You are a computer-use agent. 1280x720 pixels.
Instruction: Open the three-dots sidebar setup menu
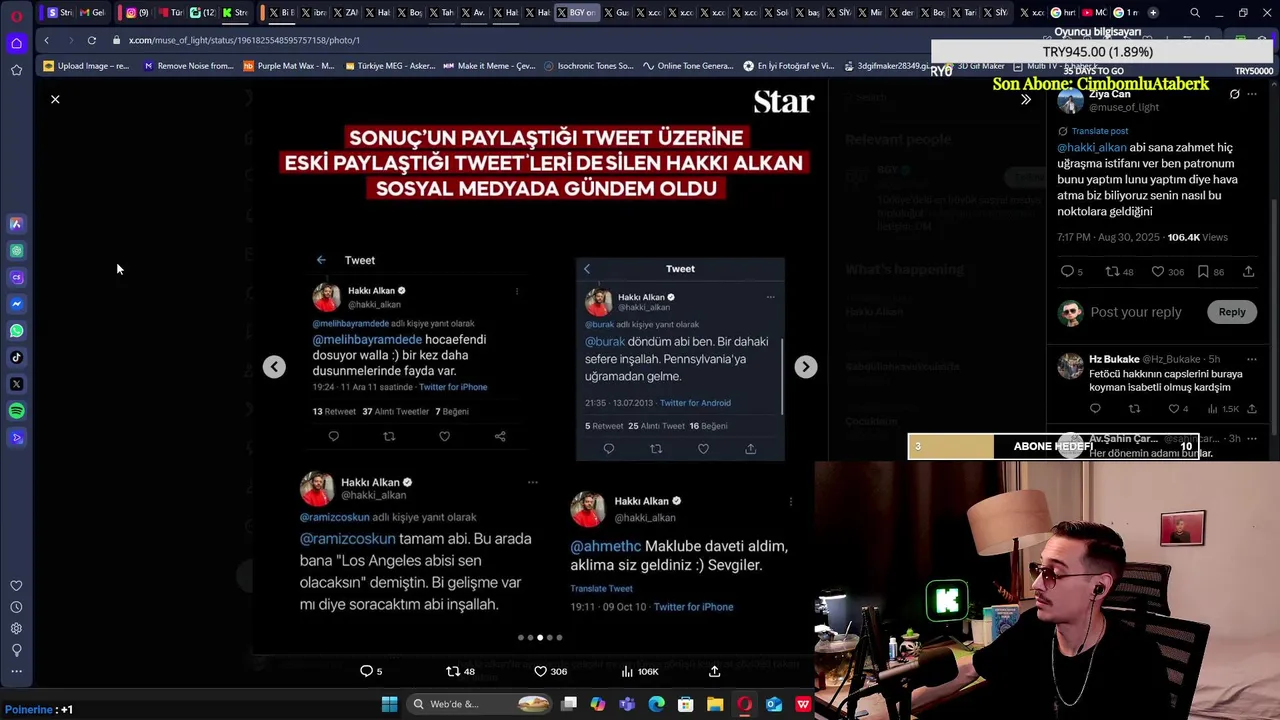(16, 671)
